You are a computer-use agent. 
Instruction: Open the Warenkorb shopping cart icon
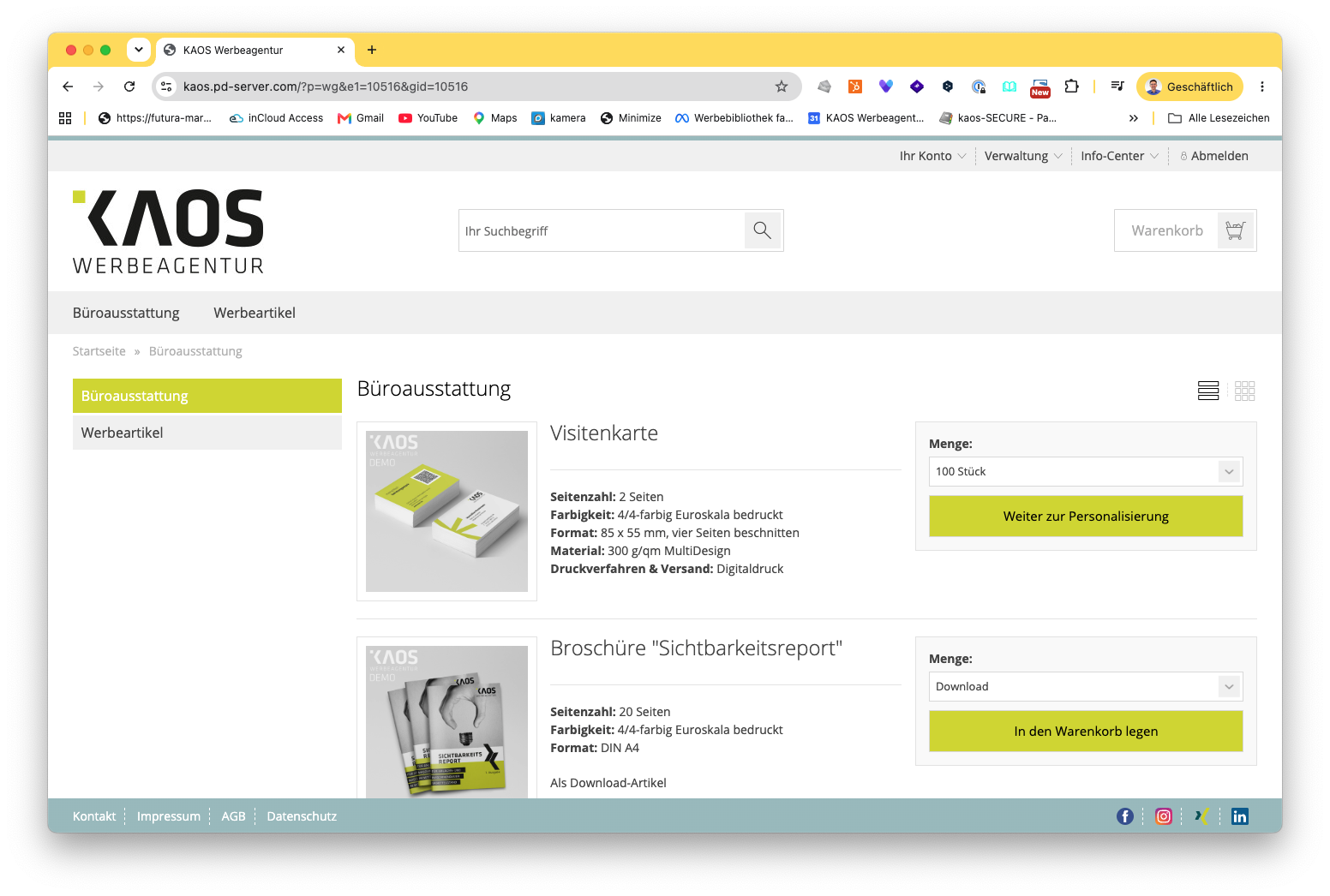1235,230
